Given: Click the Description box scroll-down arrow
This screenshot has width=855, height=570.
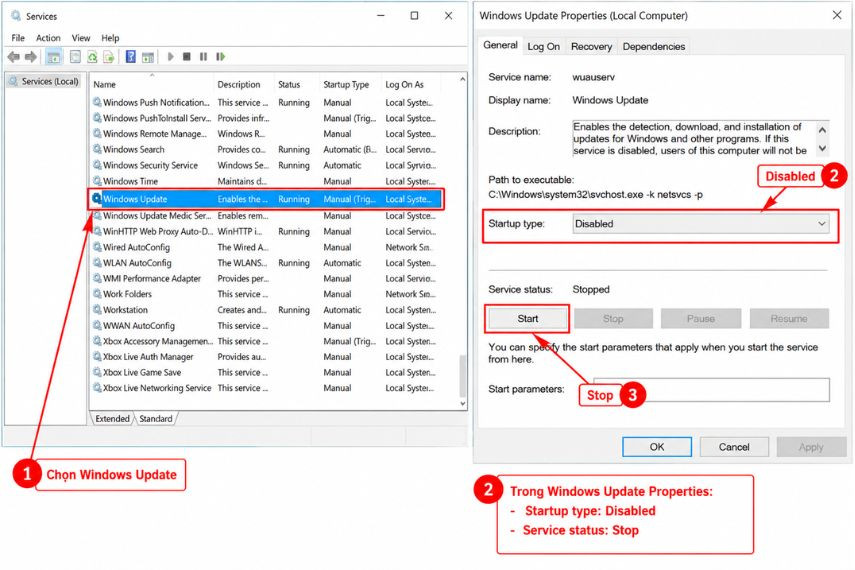Looking at the screenshot, I should click(x=822, y=148).
